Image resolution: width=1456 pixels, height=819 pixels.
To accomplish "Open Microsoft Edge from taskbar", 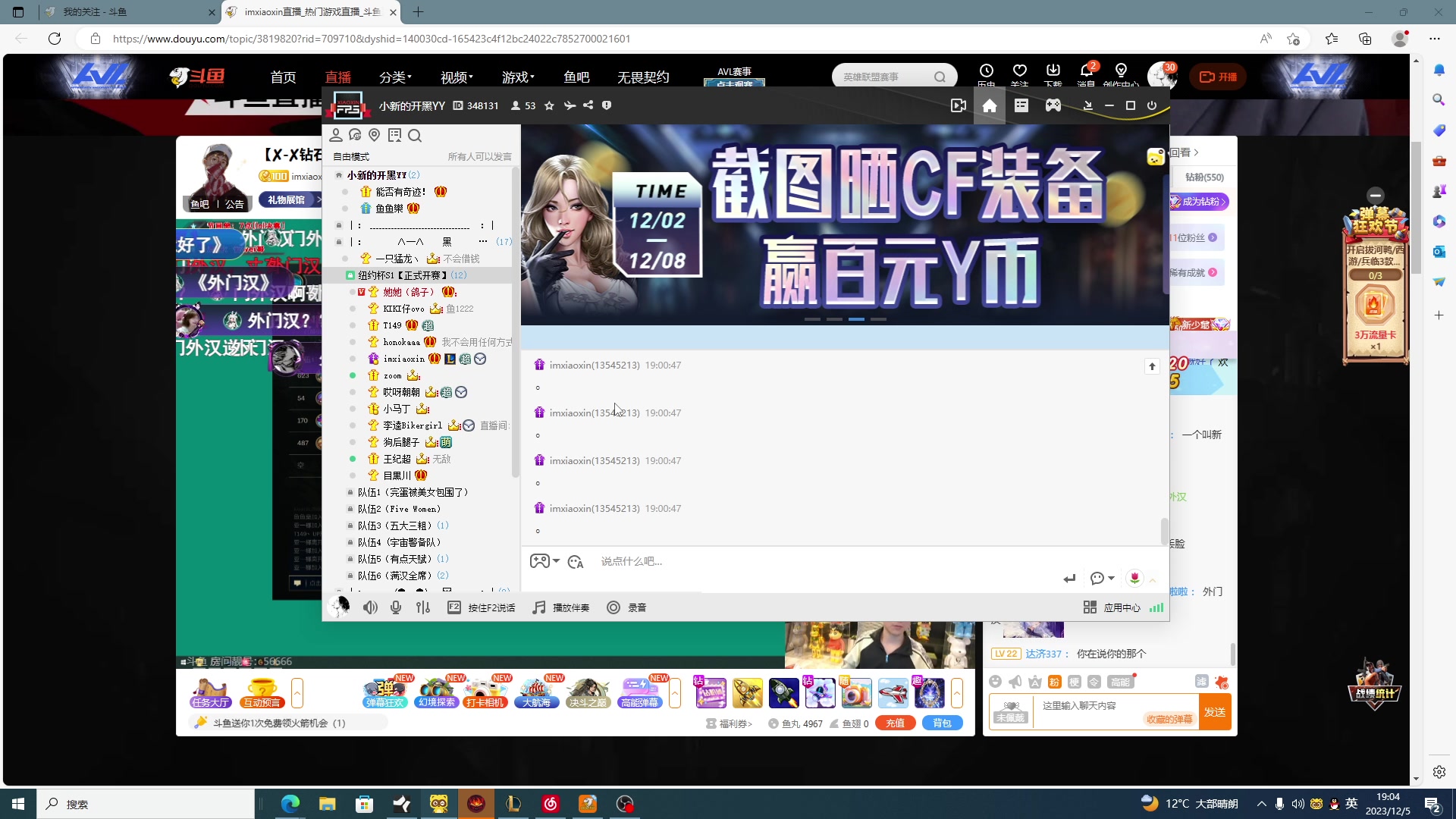I will click(x=290, y=804).
